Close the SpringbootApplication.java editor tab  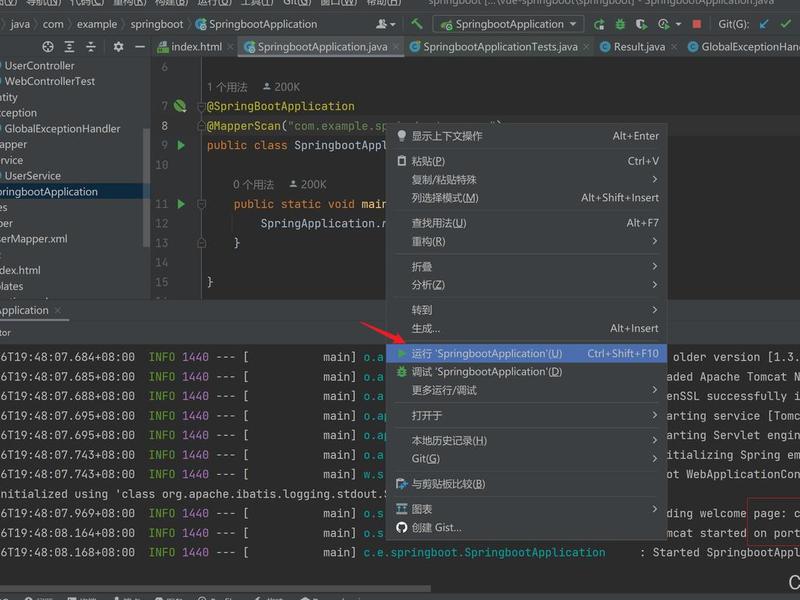click(x=396, y=47)
